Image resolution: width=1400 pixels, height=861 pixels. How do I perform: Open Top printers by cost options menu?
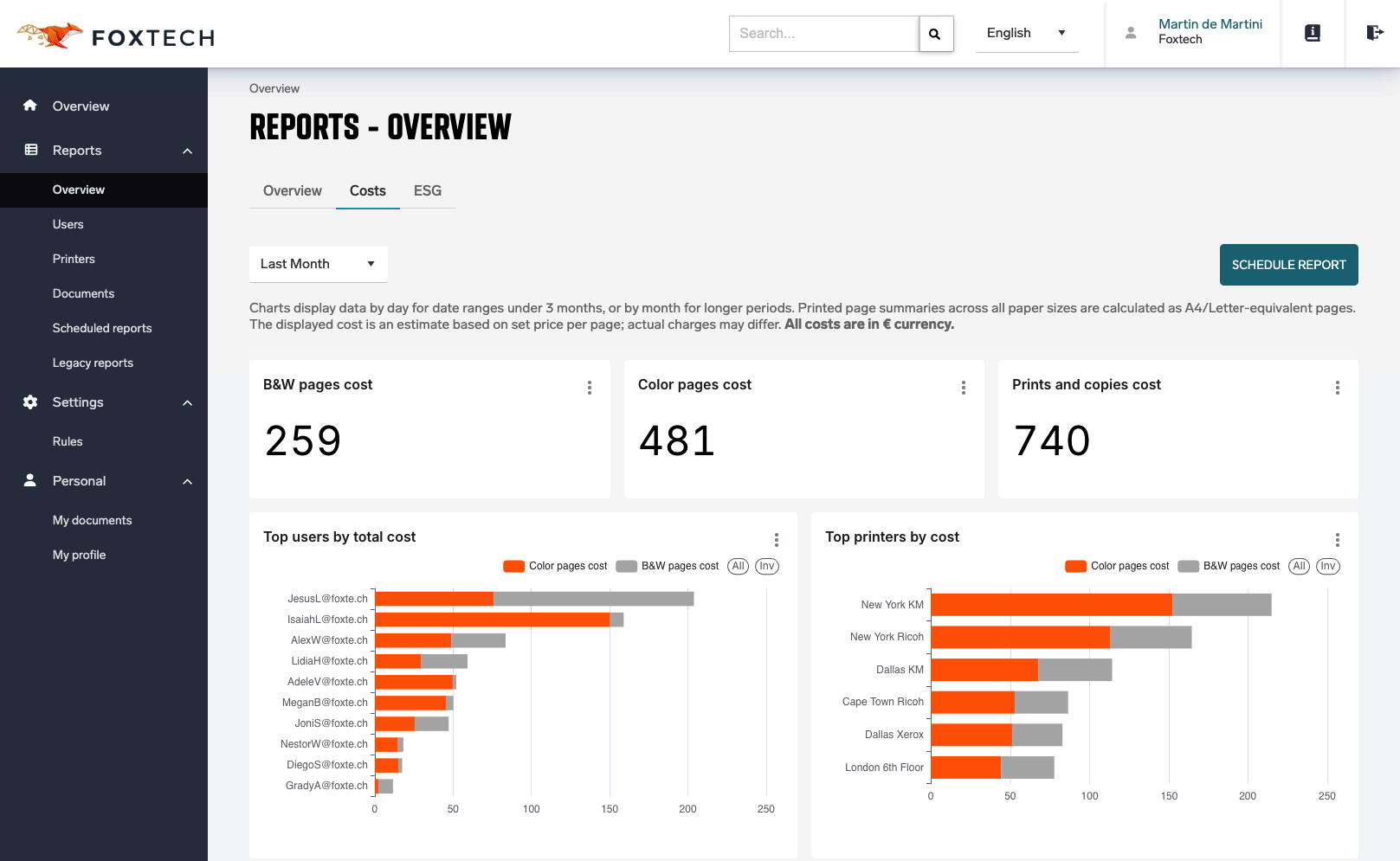[x=1337, y=540]
